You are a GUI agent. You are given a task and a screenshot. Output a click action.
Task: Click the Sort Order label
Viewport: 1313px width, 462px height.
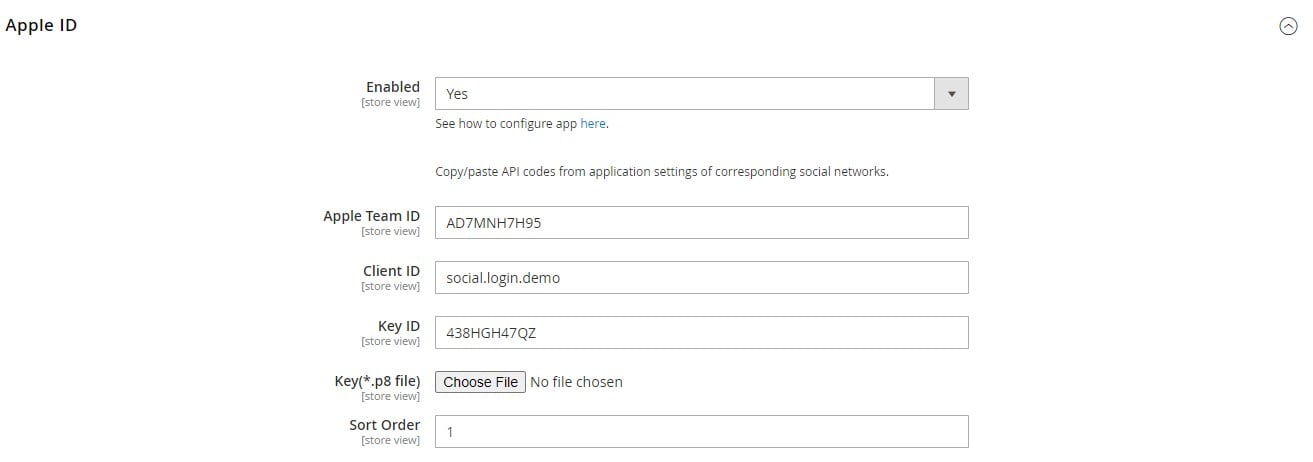coord(384,425)
